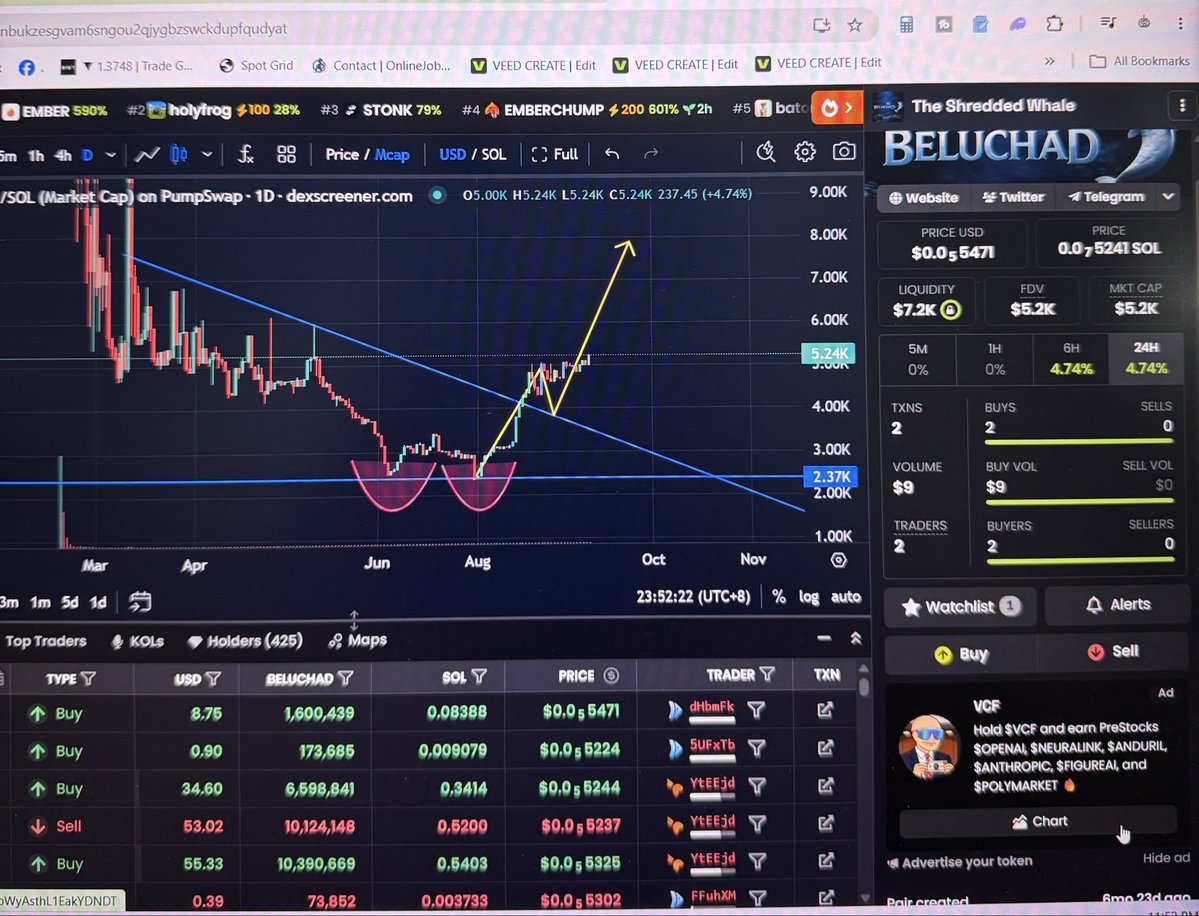
Task: Expand transactions panel with double chevron
Action: click(x=856, y=638)
